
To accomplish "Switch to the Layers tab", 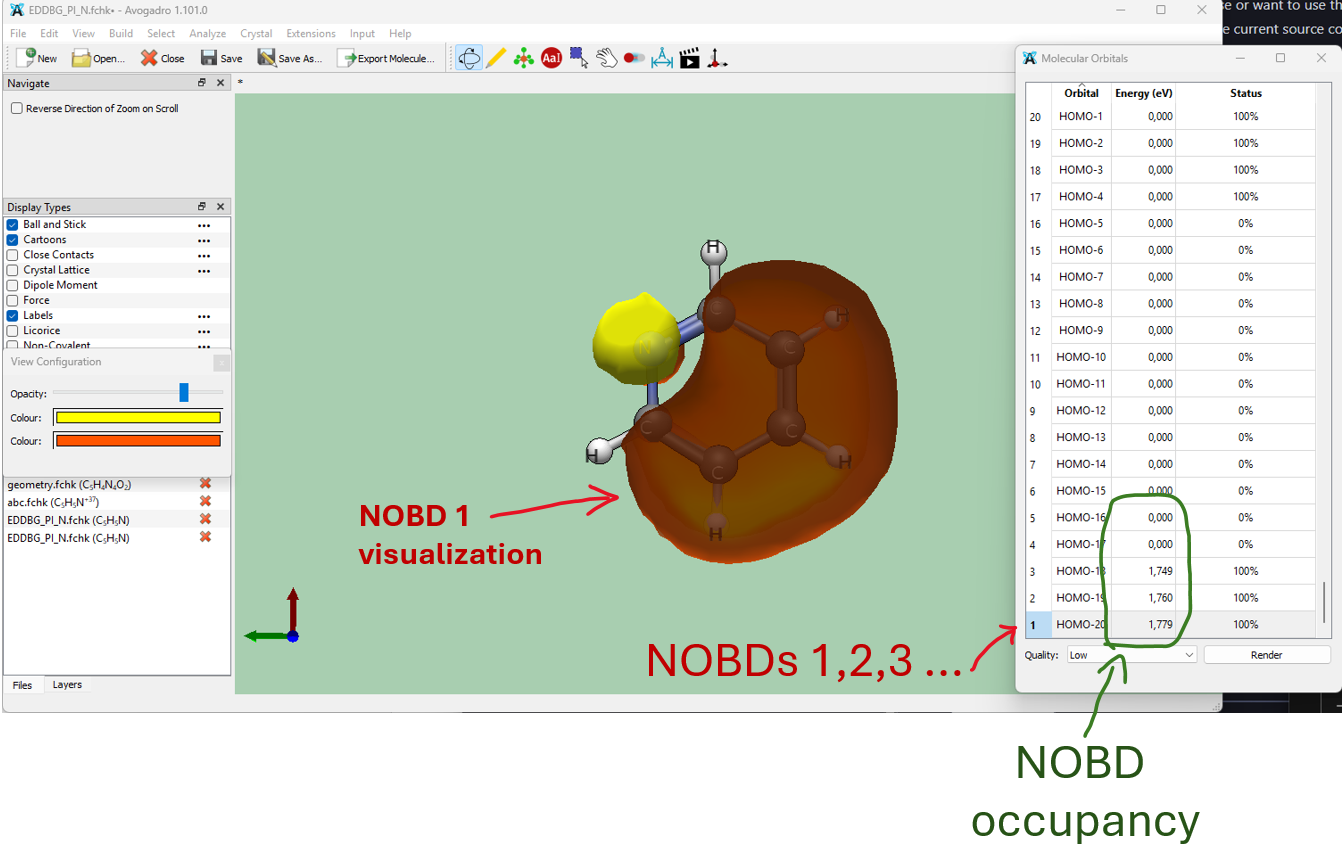I will 67,685.
